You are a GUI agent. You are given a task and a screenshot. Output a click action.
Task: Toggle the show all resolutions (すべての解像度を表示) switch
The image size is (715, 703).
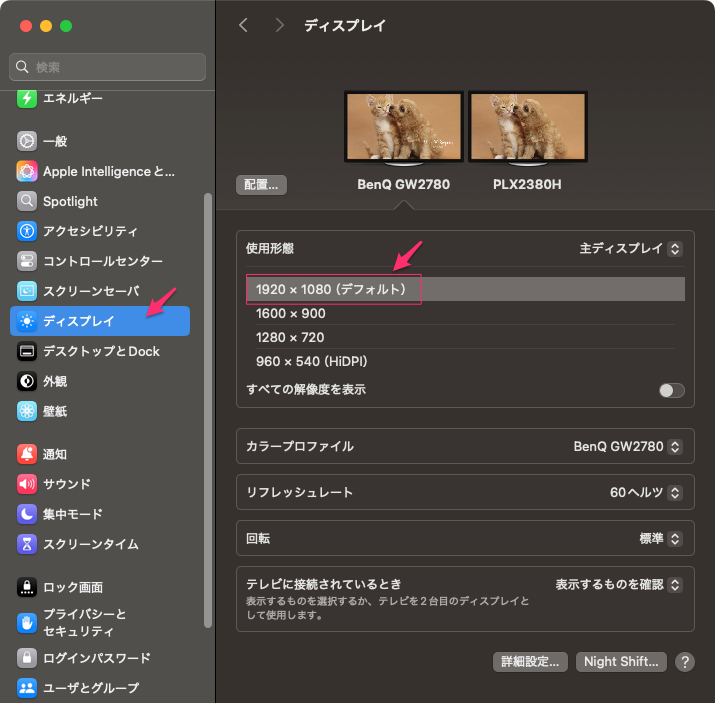pos(672,390)
